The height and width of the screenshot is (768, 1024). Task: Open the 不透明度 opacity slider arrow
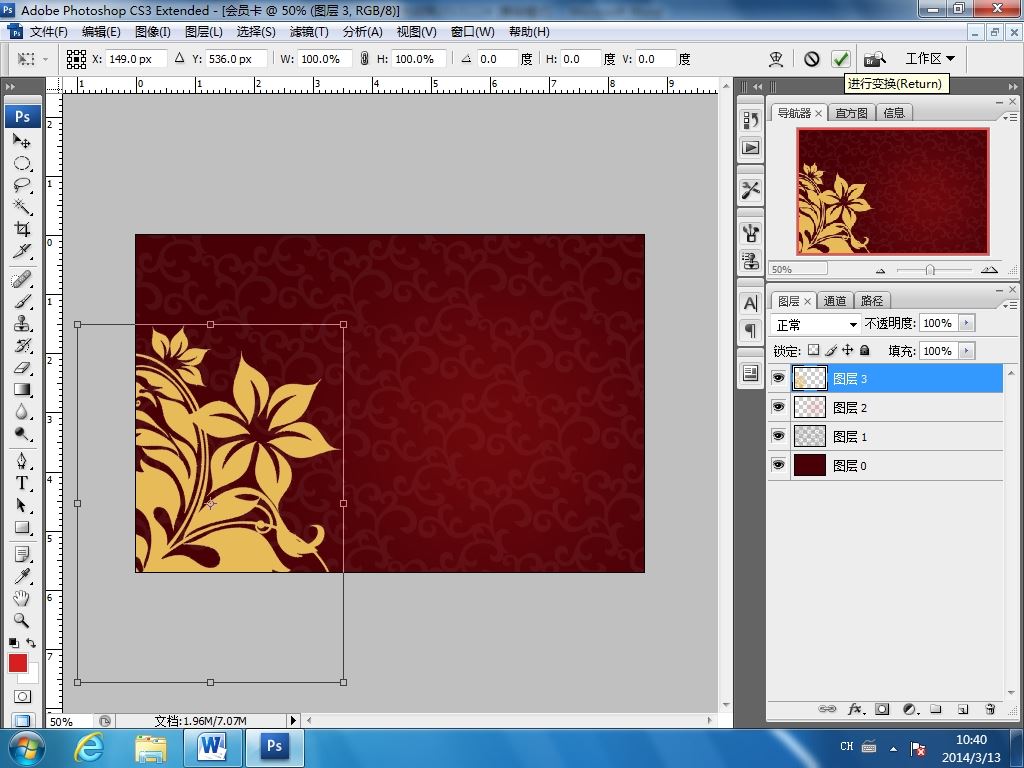[967, 323]
